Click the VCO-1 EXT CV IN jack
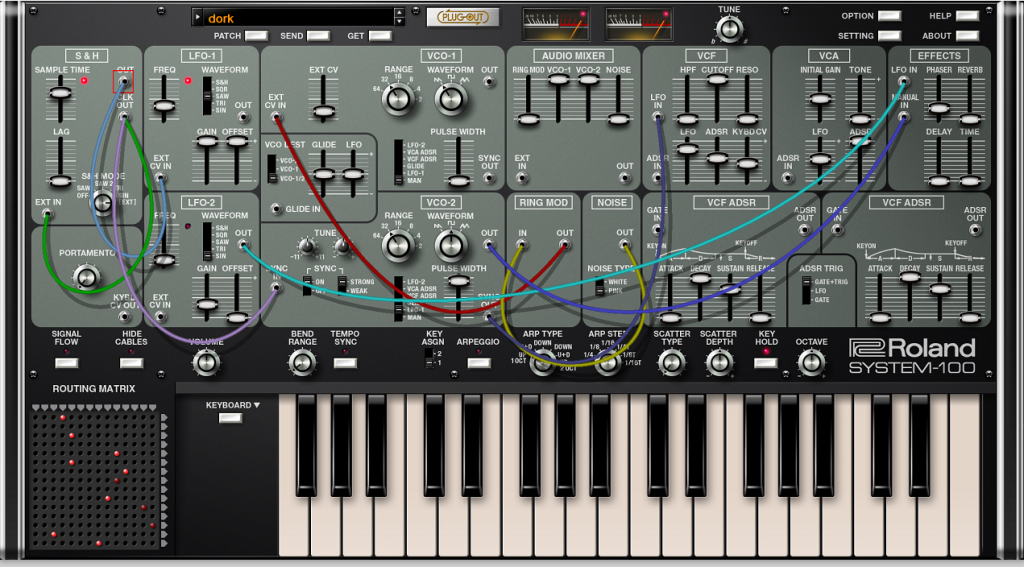The image size is (1024, 567). tap(276, 118)
